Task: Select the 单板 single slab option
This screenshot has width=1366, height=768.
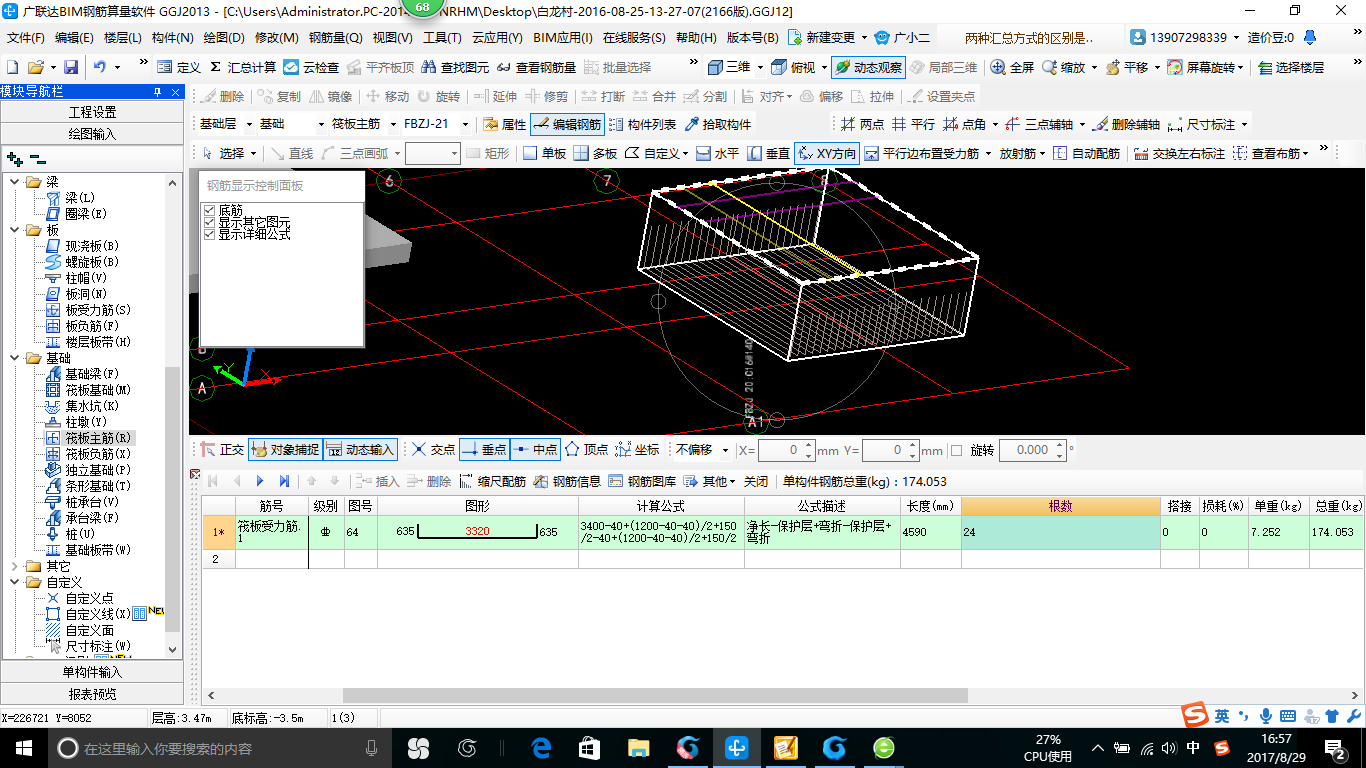Action: 545,153
